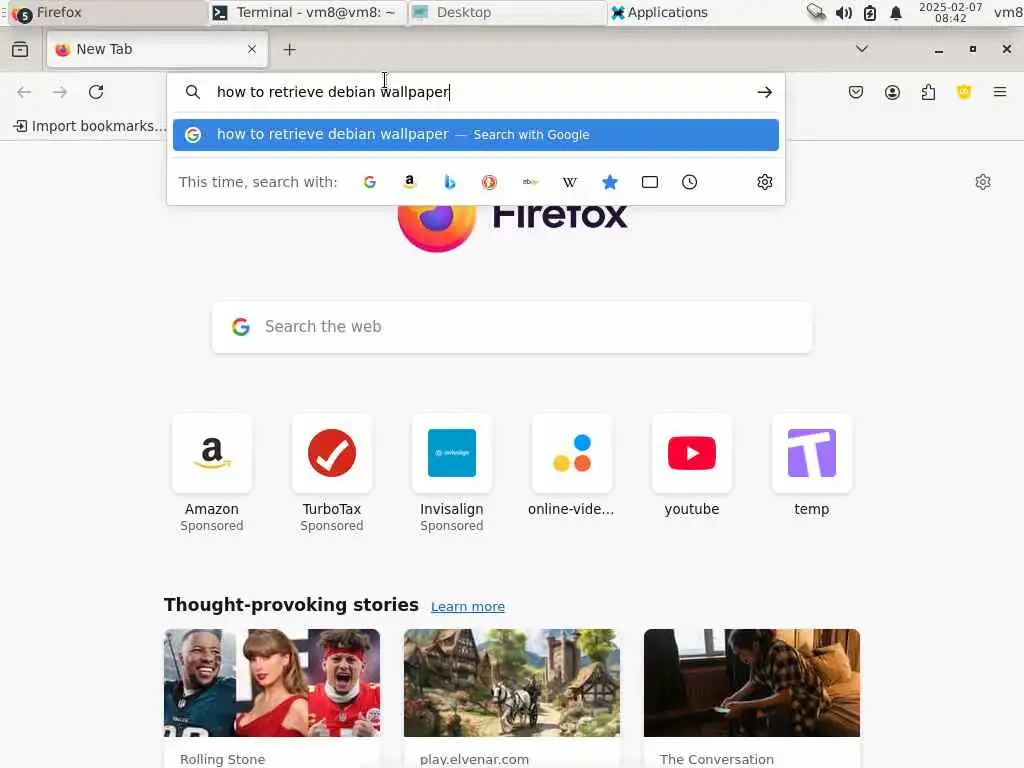Image resolution: width=1024 pixels, height=768 pixels.
Task: Open notifications bell tray icon
Action: 896,13
